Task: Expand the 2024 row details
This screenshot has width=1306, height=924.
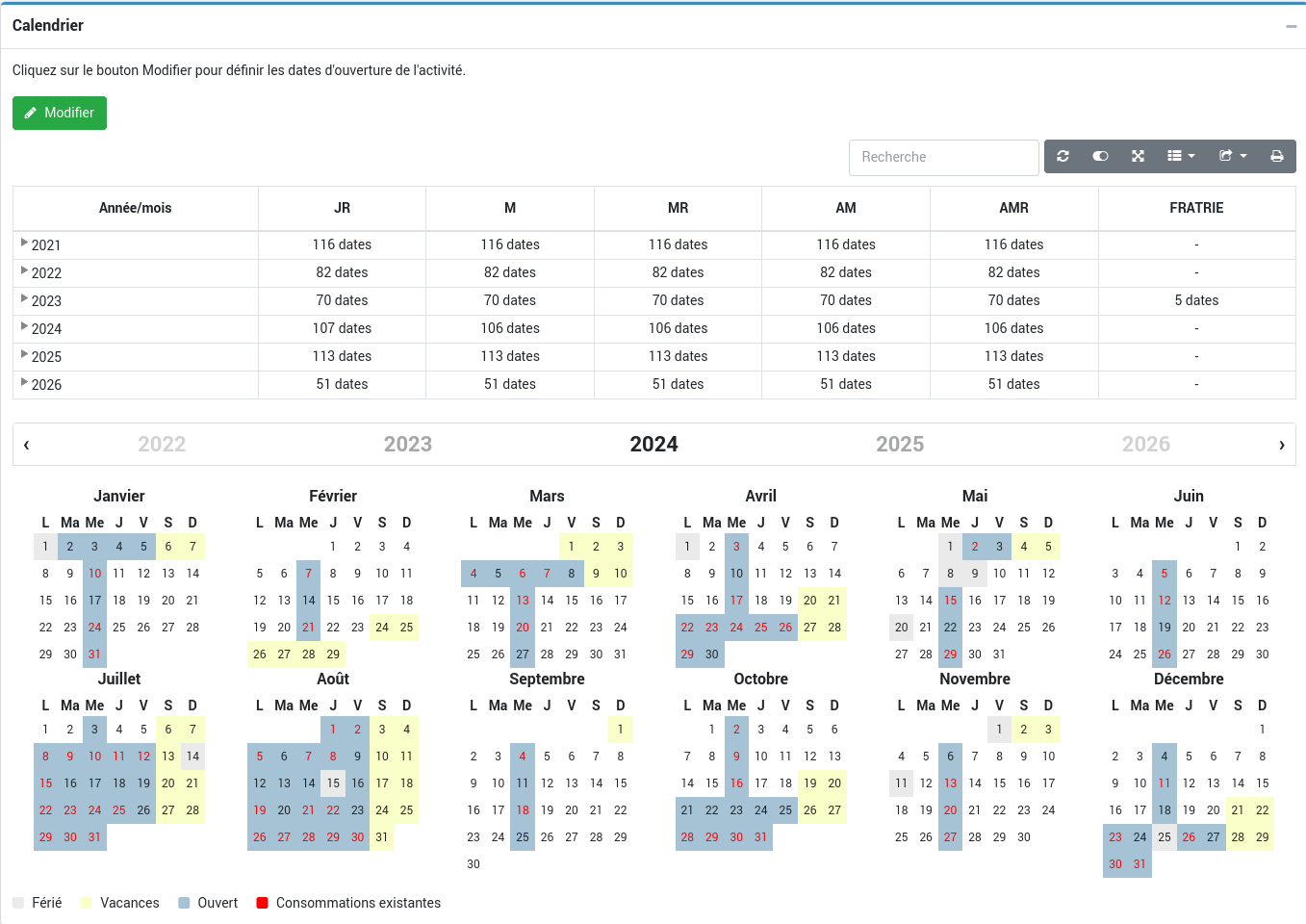Action: pyautogui.click(x=24, y=327)
